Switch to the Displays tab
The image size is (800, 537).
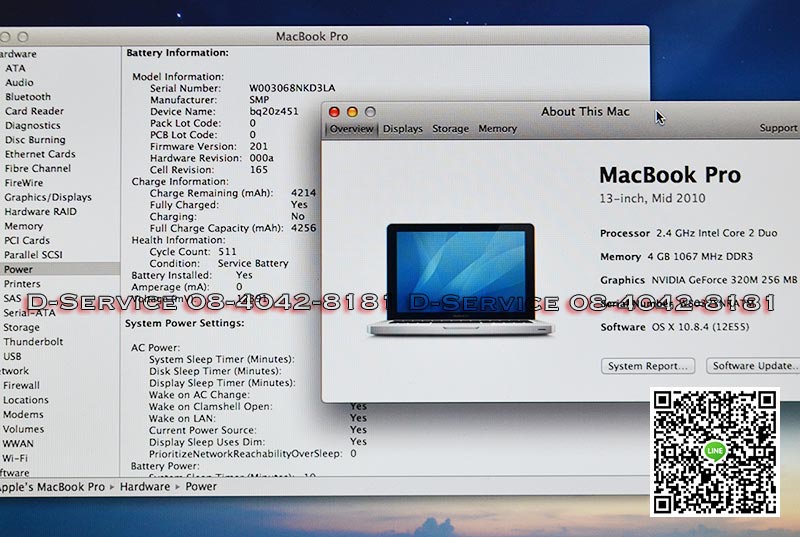(403, 129)
